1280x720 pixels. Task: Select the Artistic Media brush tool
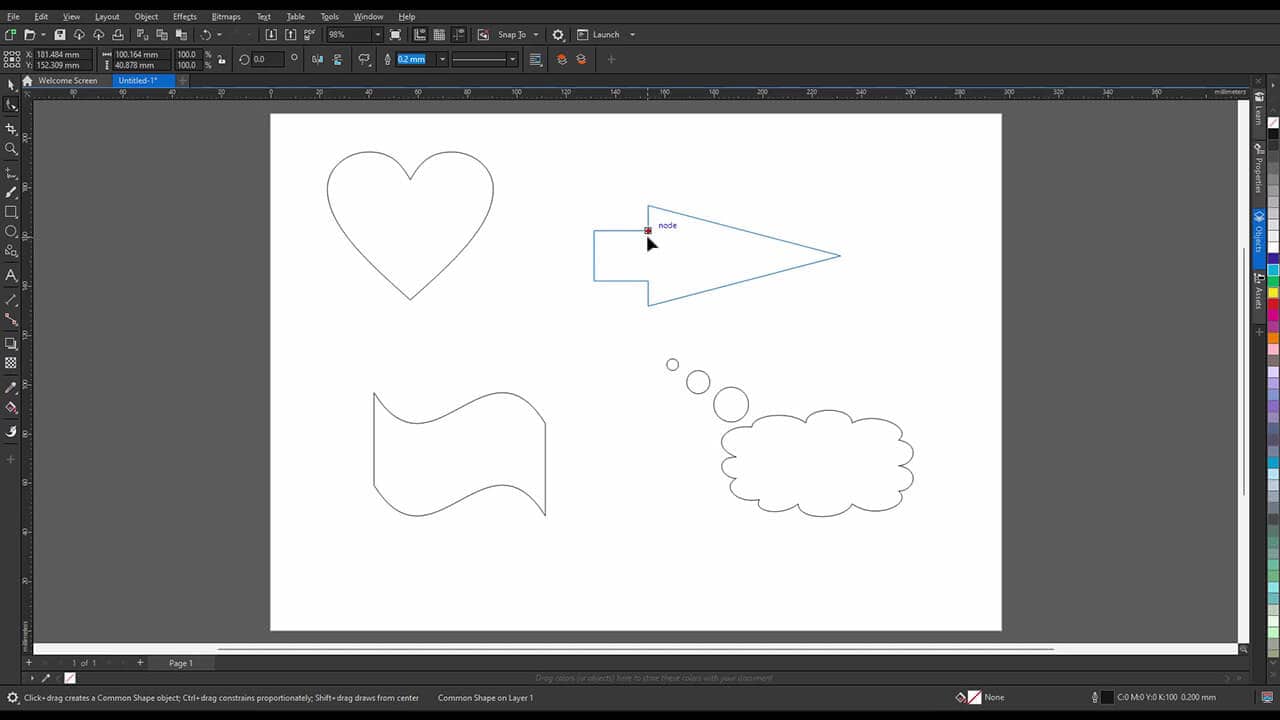click(x=11, y=192)
